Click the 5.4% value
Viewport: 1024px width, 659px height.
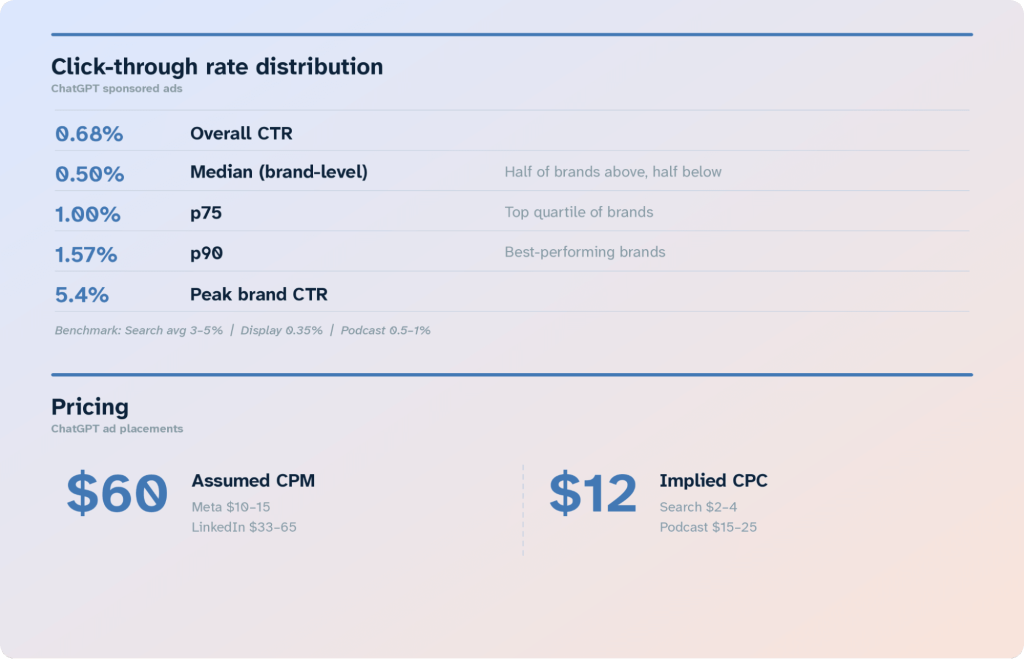pyautogui.click(x=82, y=295)
